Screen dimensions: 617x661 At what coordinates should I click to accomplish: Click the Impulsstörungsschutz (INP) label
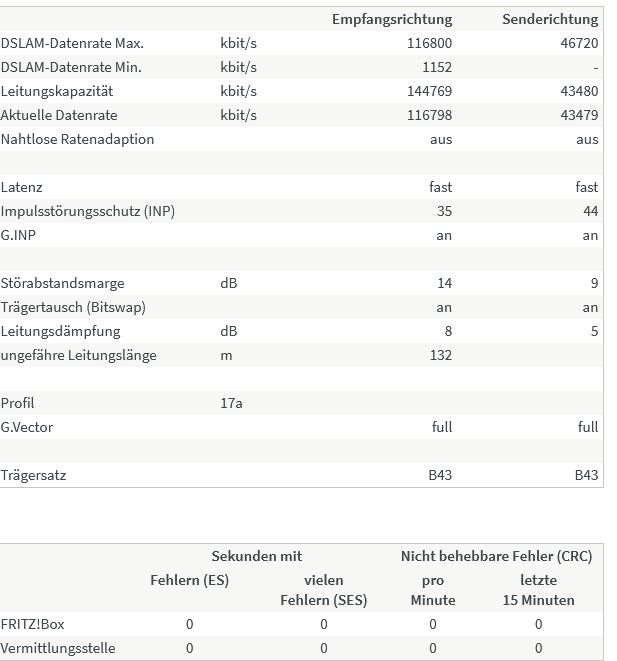[88, 211]
